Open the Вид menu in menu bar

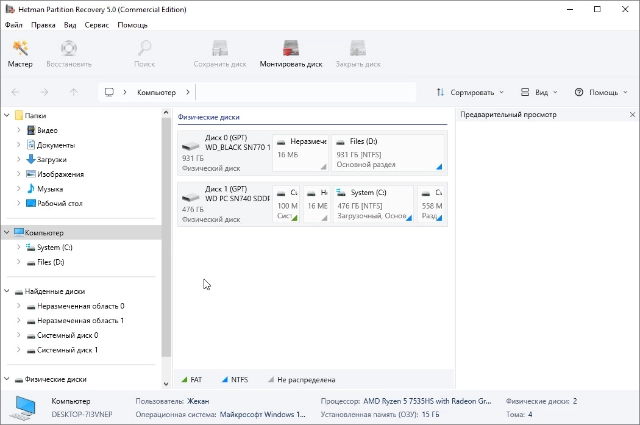pyautogui.click(x=70, y=25)
